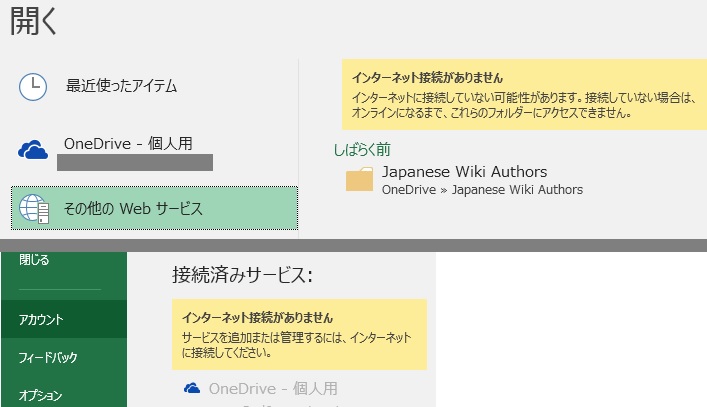Click the Japanese Wiki Authors folder icon
The width and height of the screenshot is (707, 407).
pyautogui.click(x=359, y=179)
